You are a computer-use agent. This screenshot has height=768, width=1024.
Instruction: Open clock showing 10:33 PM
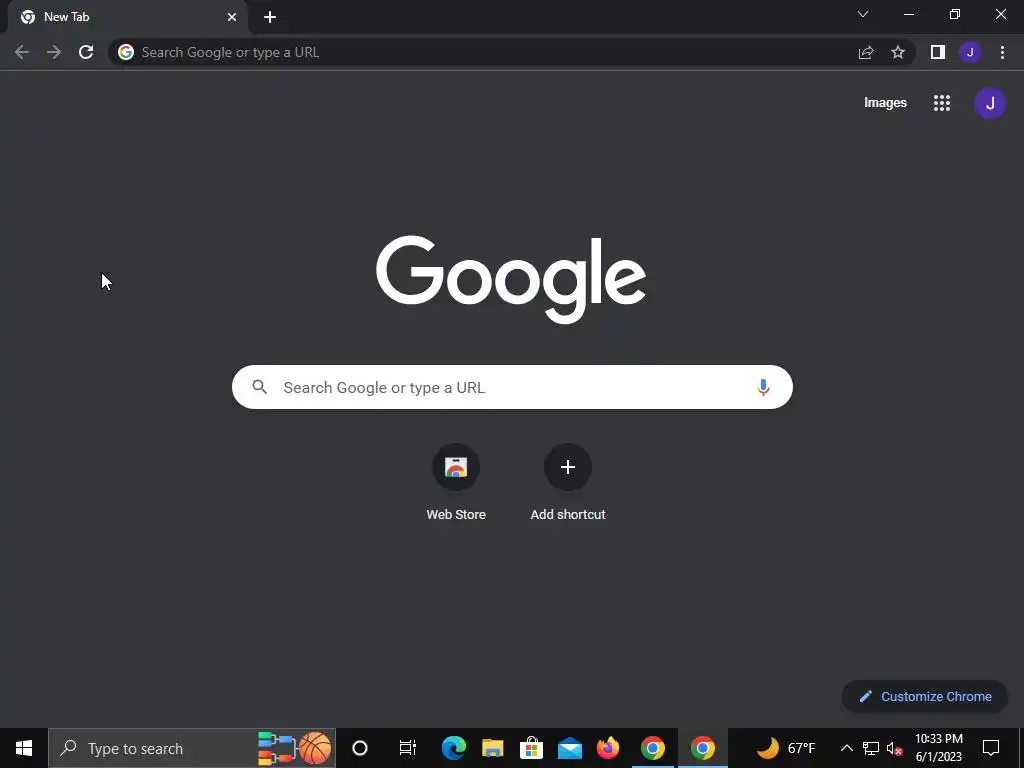pos(938,748)
